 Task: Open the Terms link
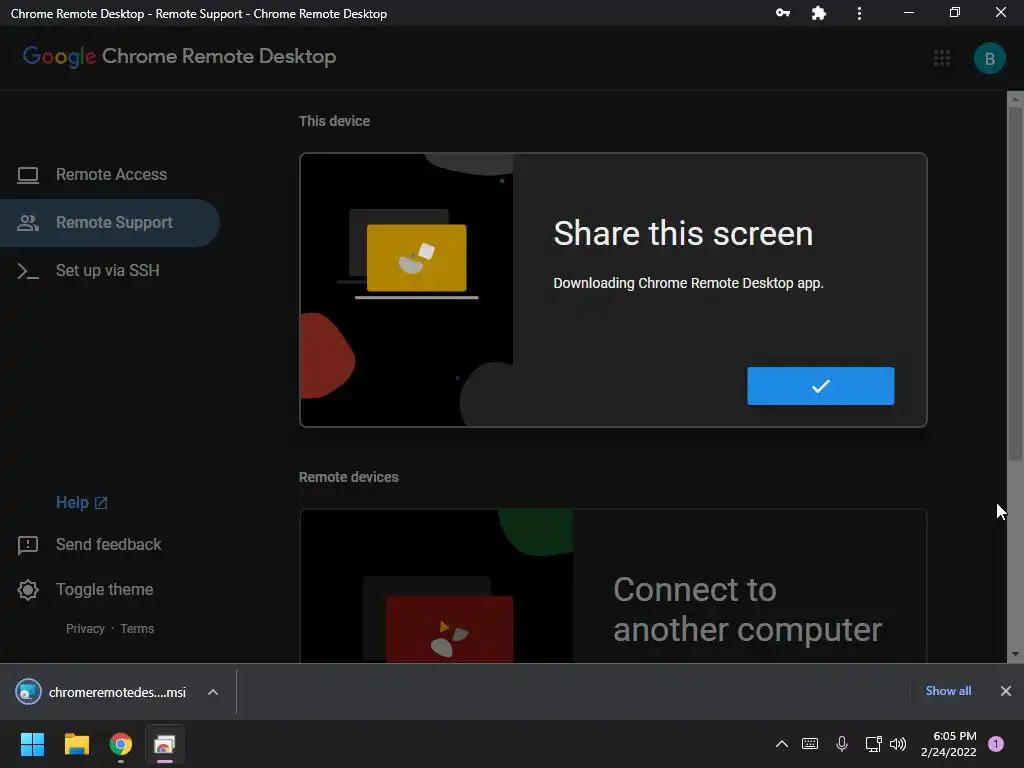point(137,629)
